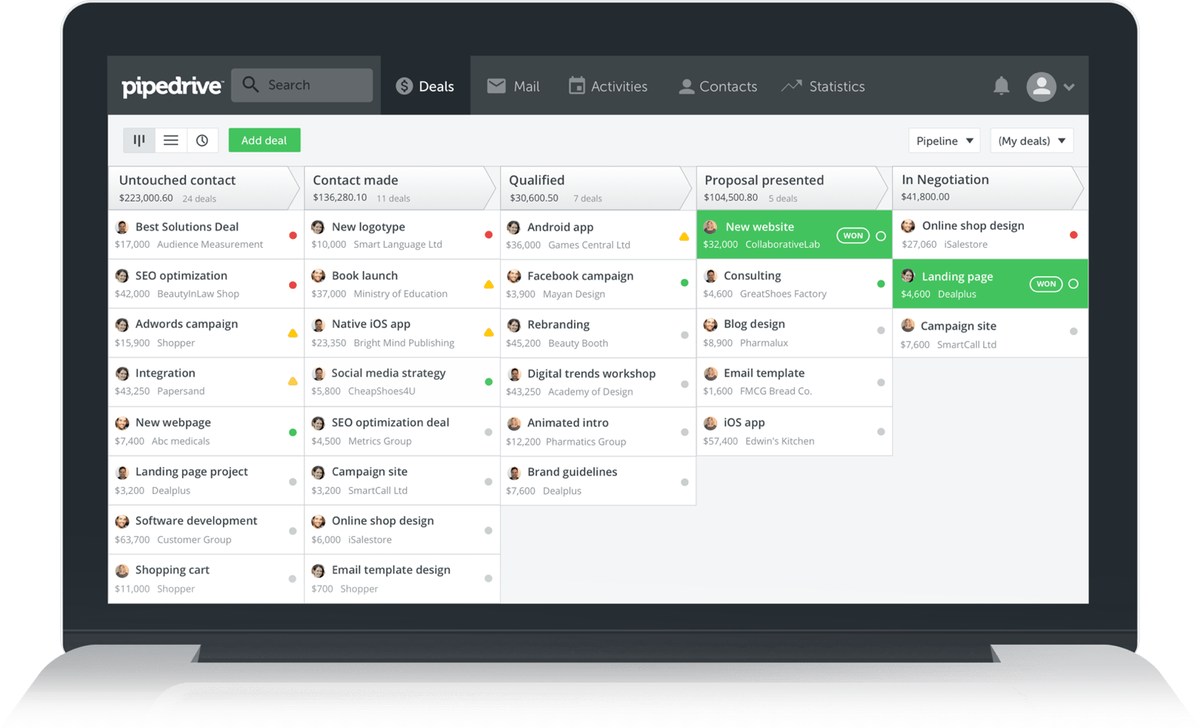Click the BeautyInLaw Shop organization
This screenshot has width=1200, height=728.
click(198, 294)
